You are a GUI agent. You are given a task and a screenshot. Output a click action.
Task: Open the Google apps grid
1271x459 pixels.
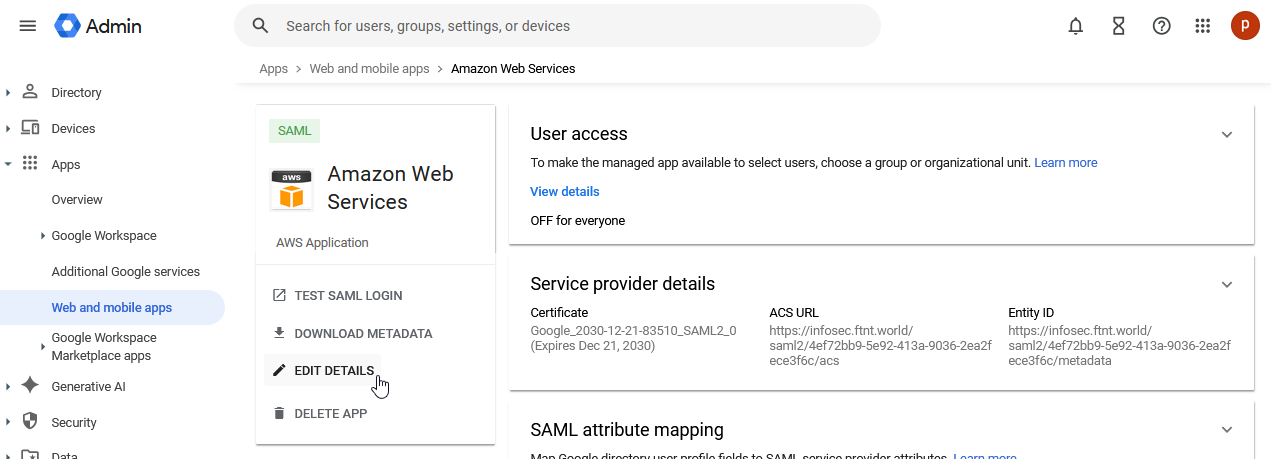click(x=1203, y=26)
